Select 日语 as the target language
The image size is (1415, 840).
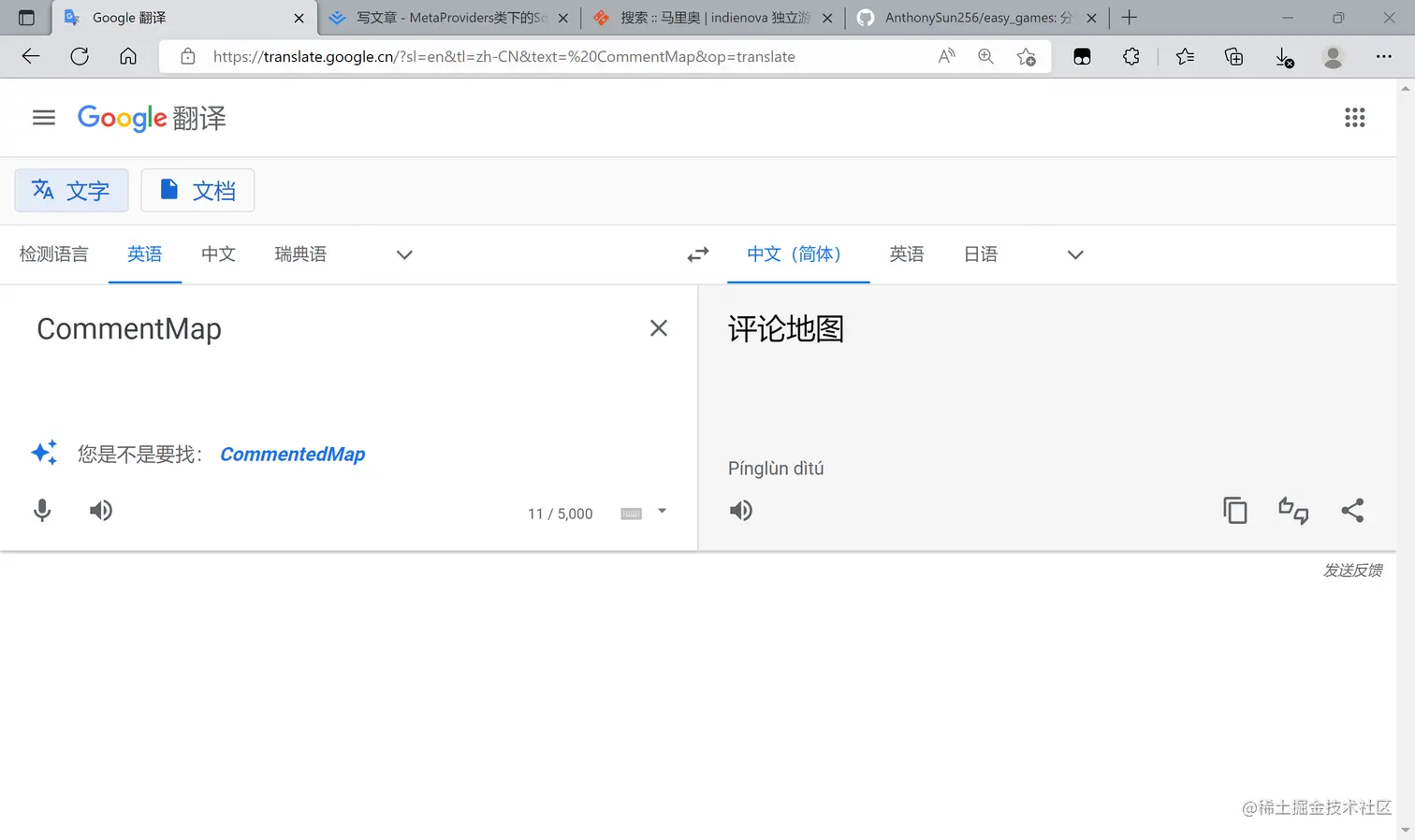coord(981,254)
